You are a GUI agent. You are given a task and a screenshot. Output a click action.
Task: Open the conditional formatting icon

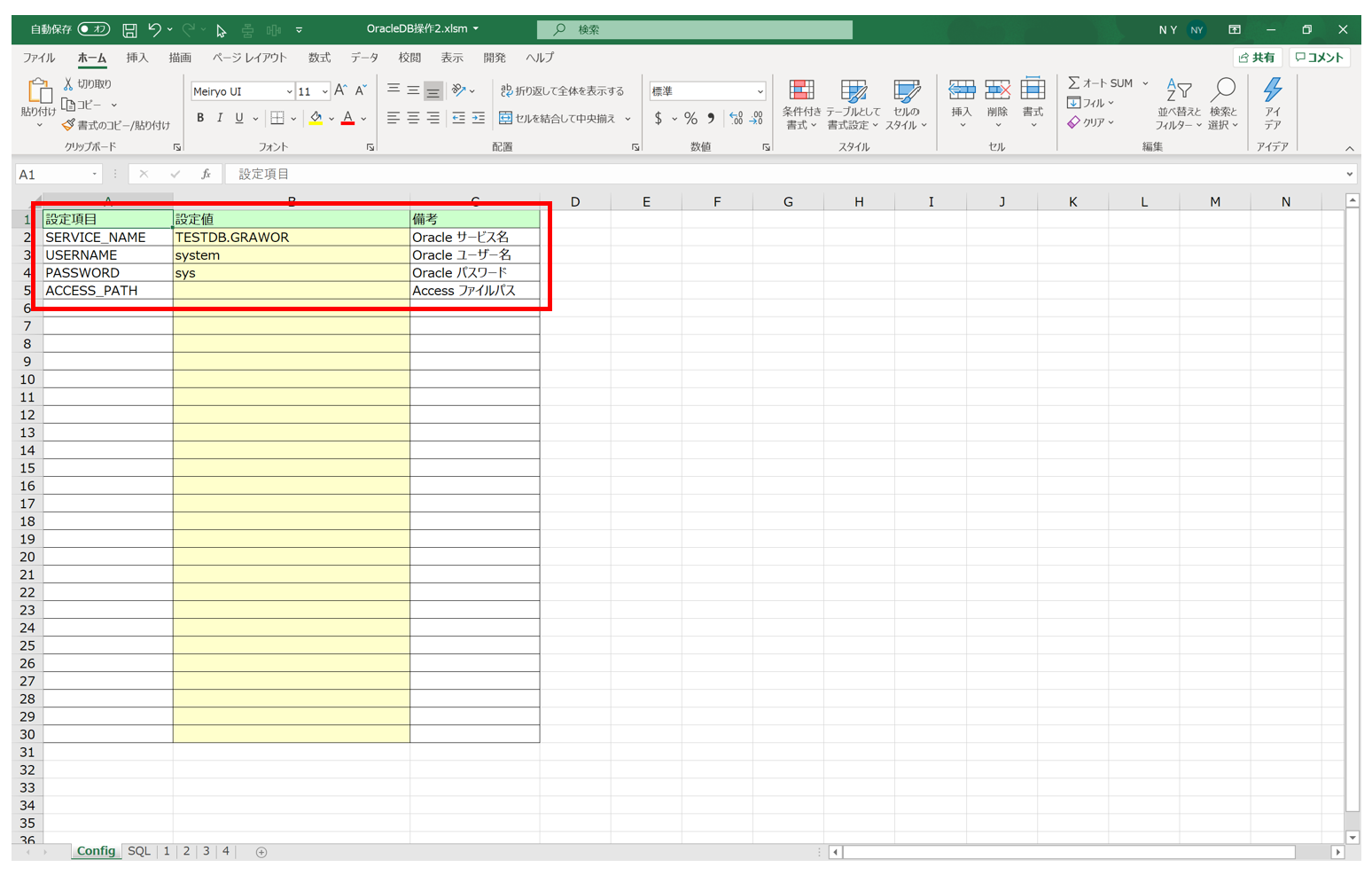pos(801,90)
